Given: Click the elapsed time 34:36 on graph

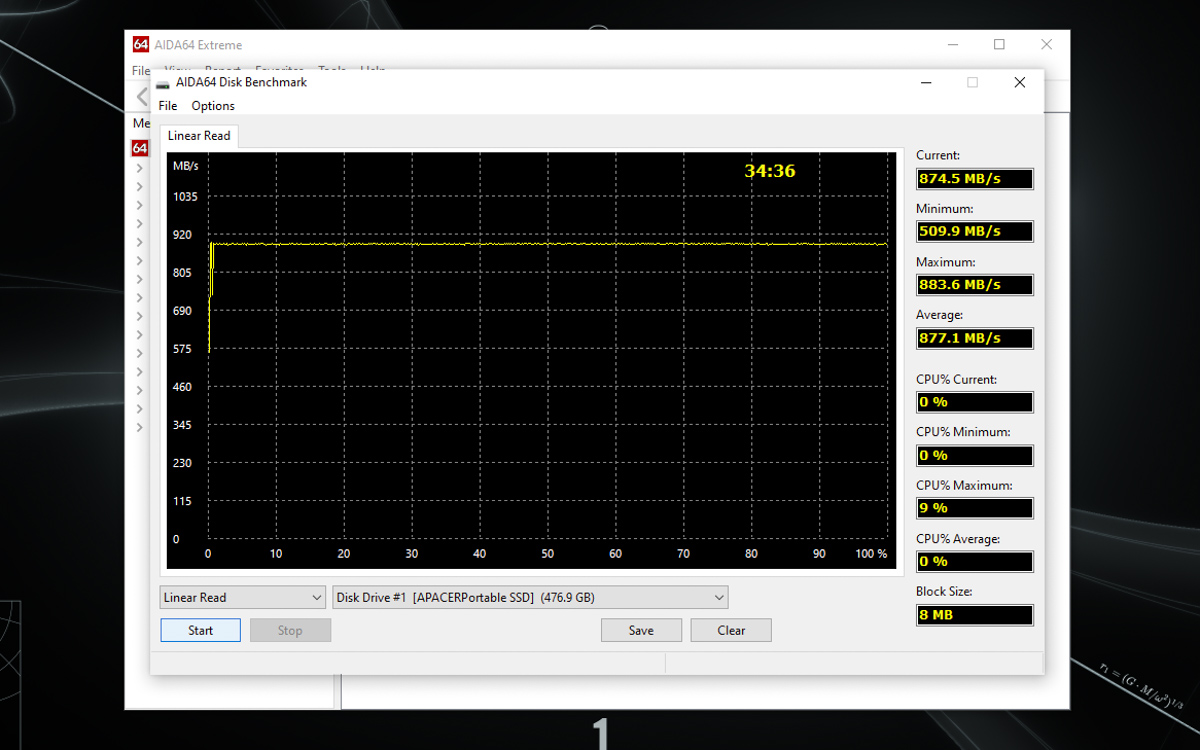Looking at the screenshot, I should pyautogui.click(x=770, y=171).
